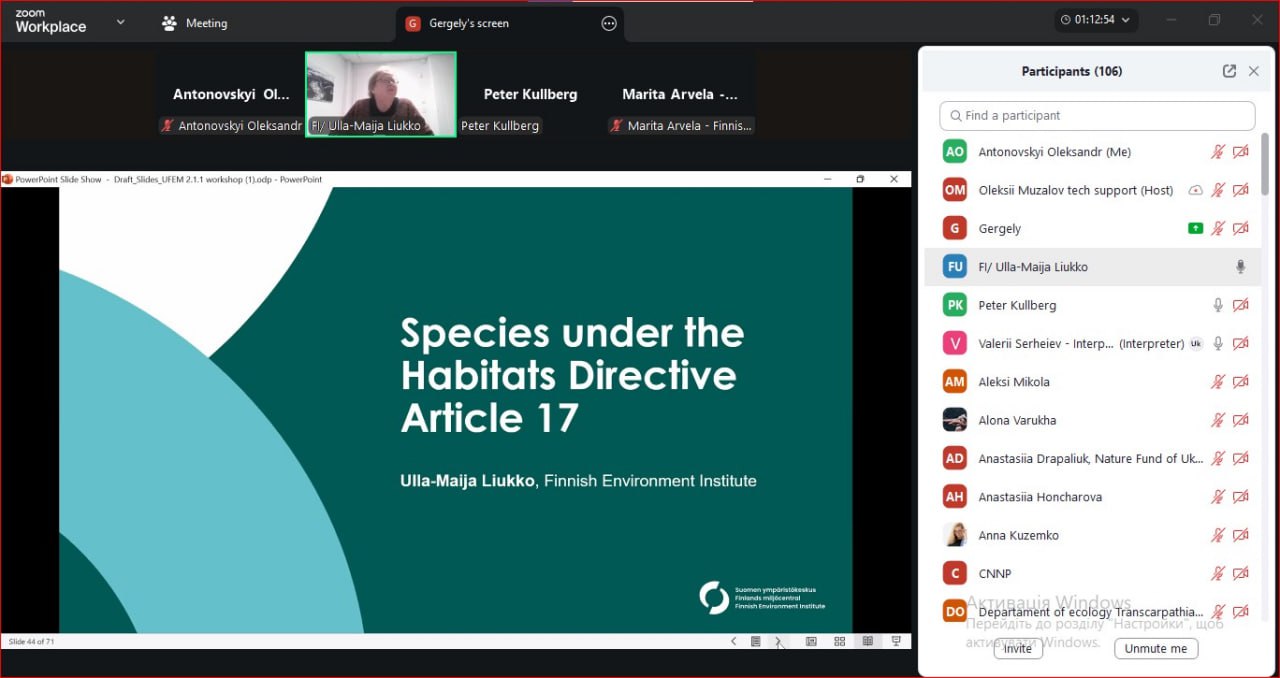1280x678 pixels.
Task: Click Anastasiia Honcharova's muted microphone icon
Action: pyautogui.click(x=1217, y=497)
